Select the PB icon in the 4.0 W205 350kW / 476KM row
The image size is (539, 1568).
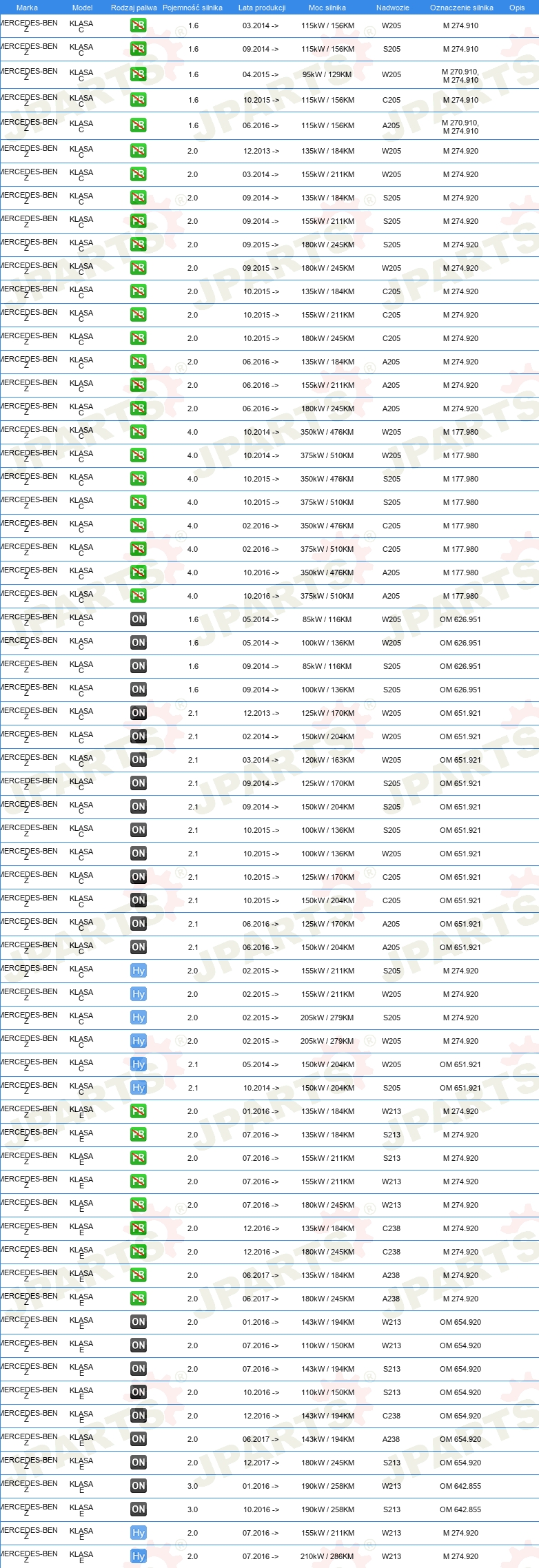tap(139, 432)
